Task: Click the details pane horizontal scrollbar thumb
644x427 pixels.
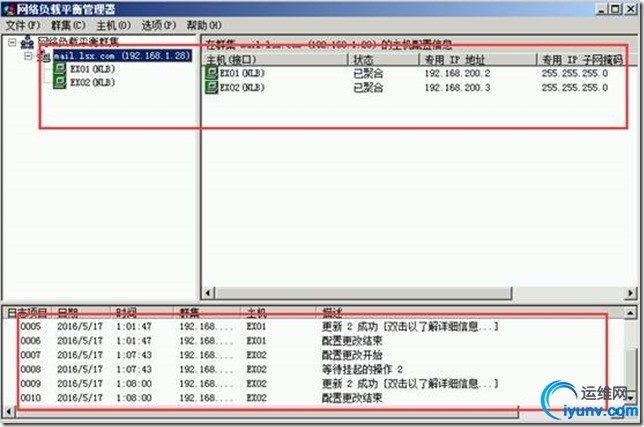Action: click(363, 293)
